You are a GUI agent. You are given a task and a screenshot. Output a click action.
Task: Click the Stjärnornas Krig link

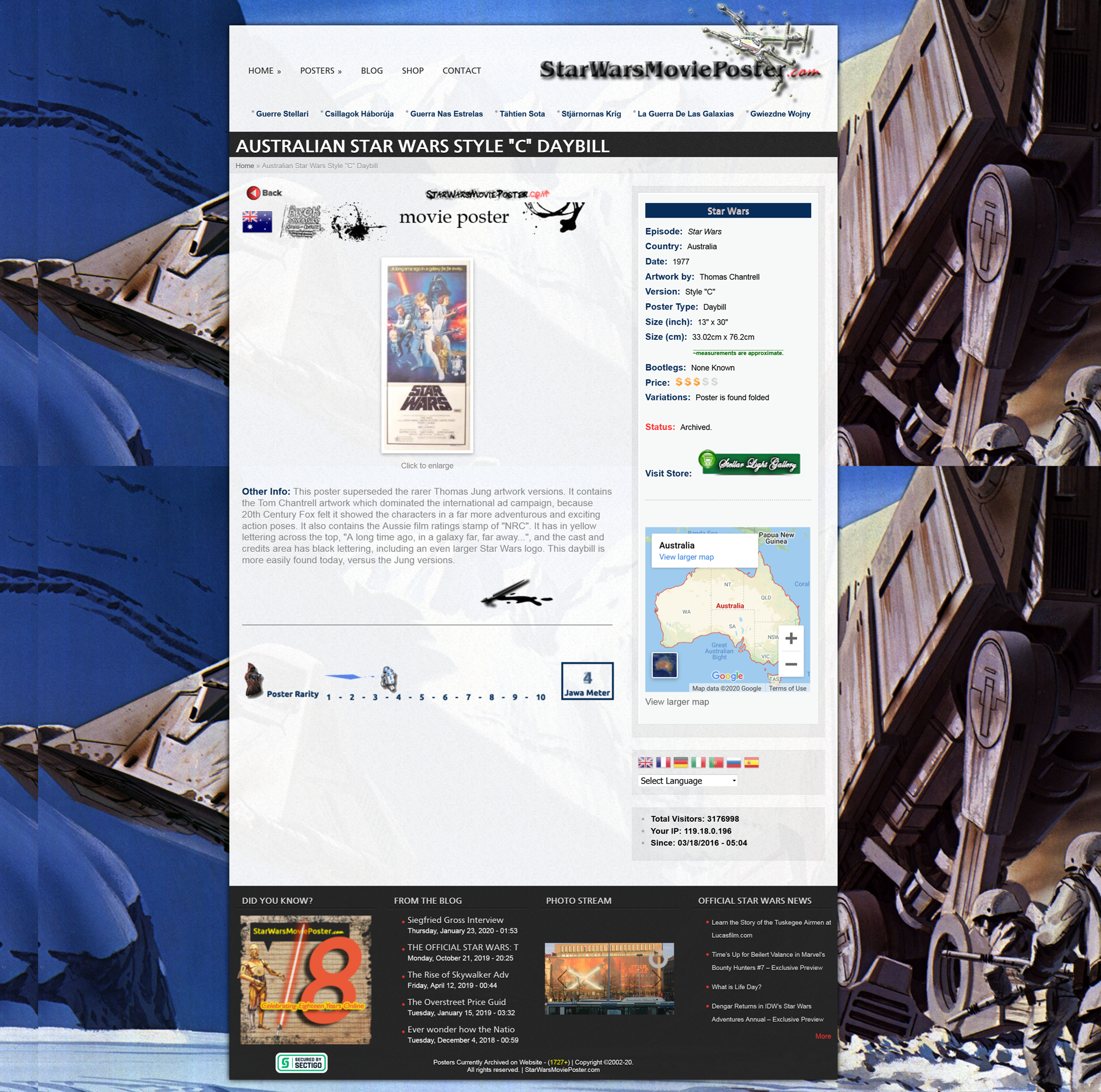pyautogui.click(x=591, y=114)
